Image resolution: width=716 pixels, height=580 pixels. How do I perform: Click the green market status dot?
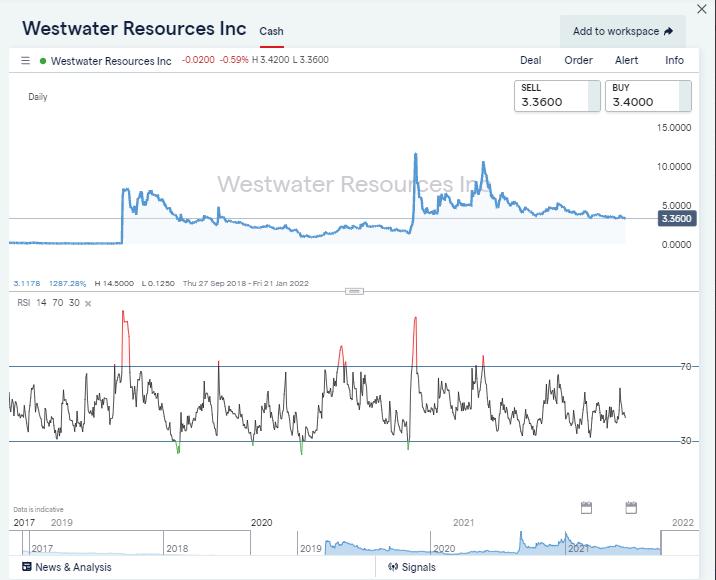point(43,61)
